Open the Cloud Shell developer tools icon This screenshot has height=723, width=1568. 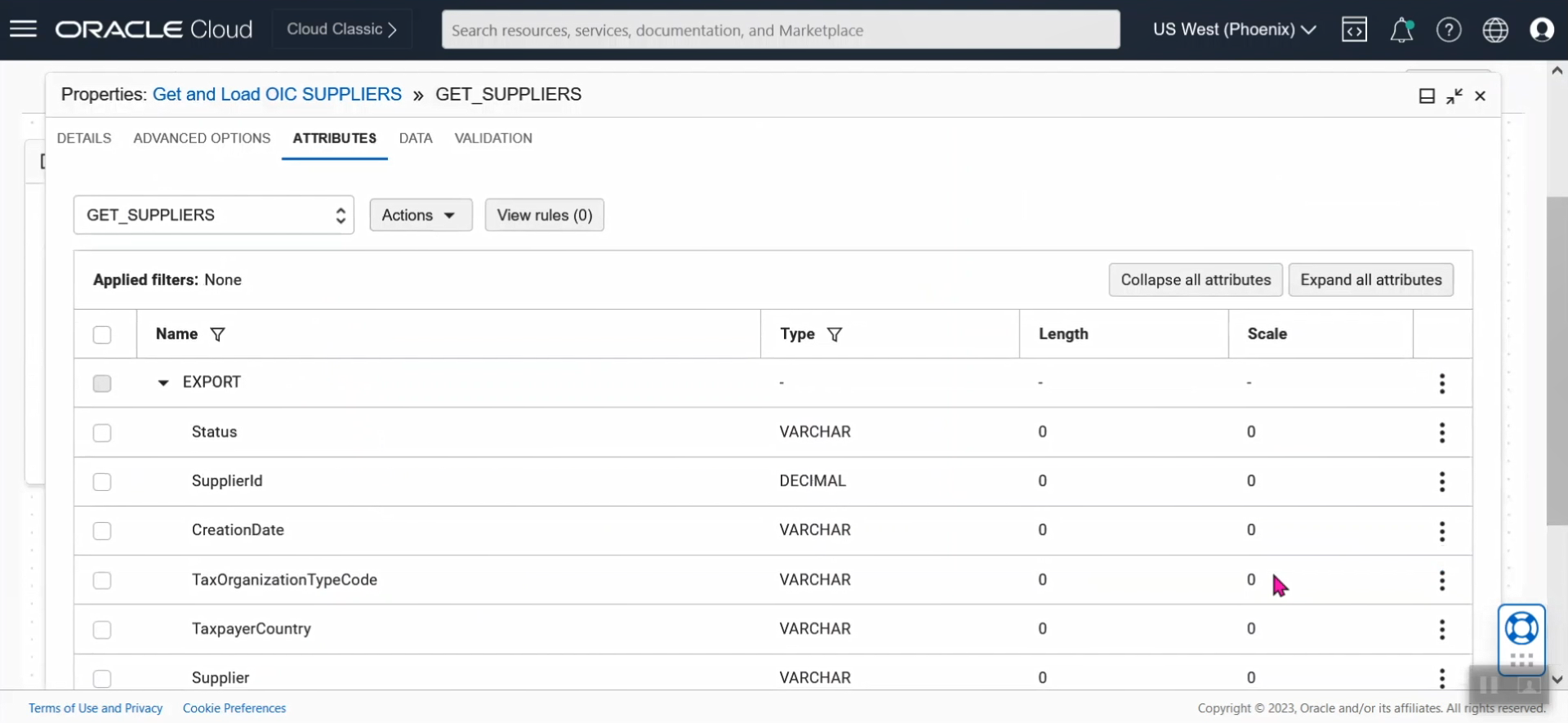pos(1354,29)
